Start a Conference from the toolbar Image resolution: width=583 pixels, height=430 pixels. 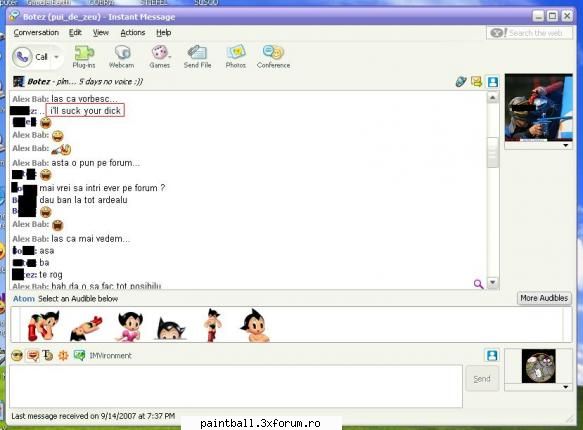[273, 57]
